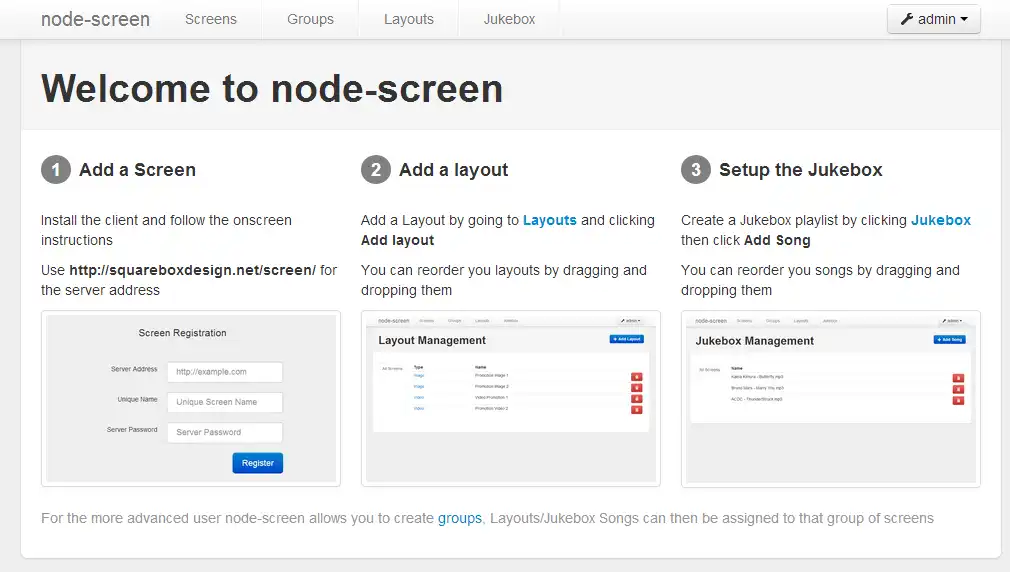Select Layouts in the top navigation bar
Viewport: 1010px width, 572px height.
point(409,19)
